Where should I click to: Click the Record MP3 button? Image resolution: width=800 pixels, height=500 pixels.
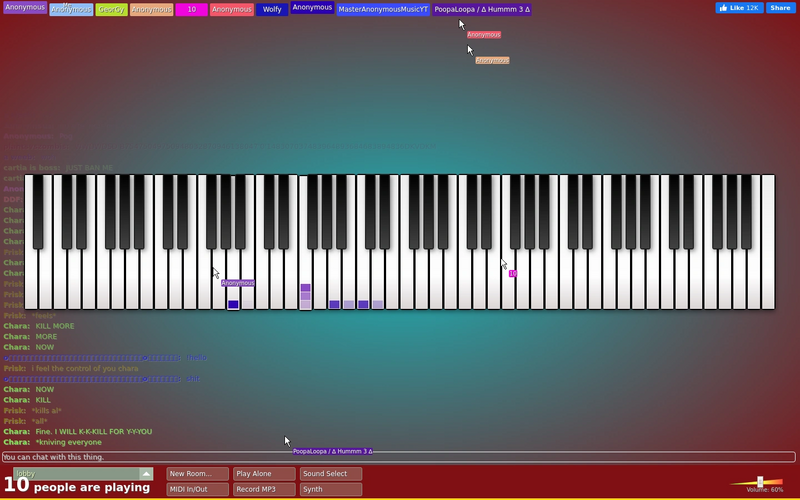click(x=264, y=489)
